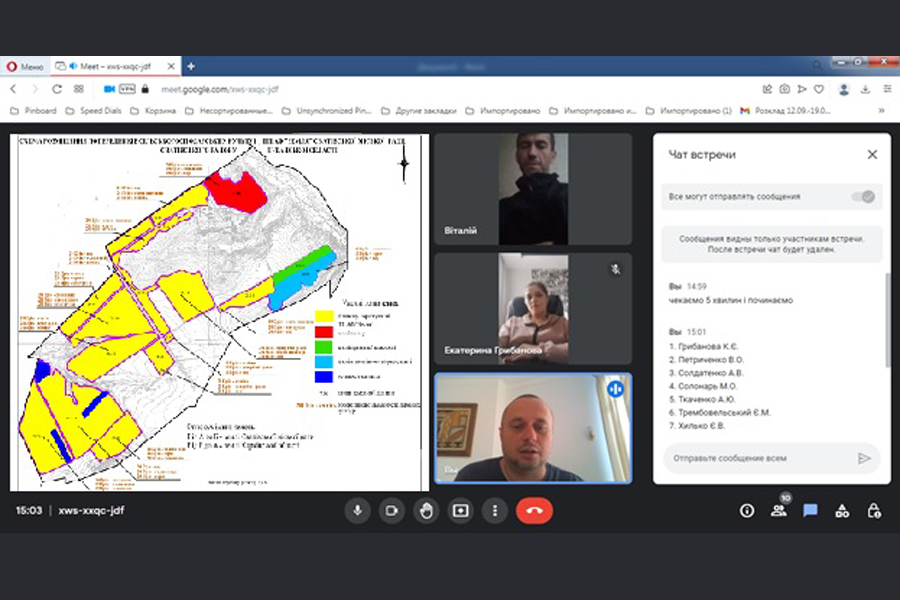
Task: Add page to bookmarks with heart icon
Action: pos(819,89)
